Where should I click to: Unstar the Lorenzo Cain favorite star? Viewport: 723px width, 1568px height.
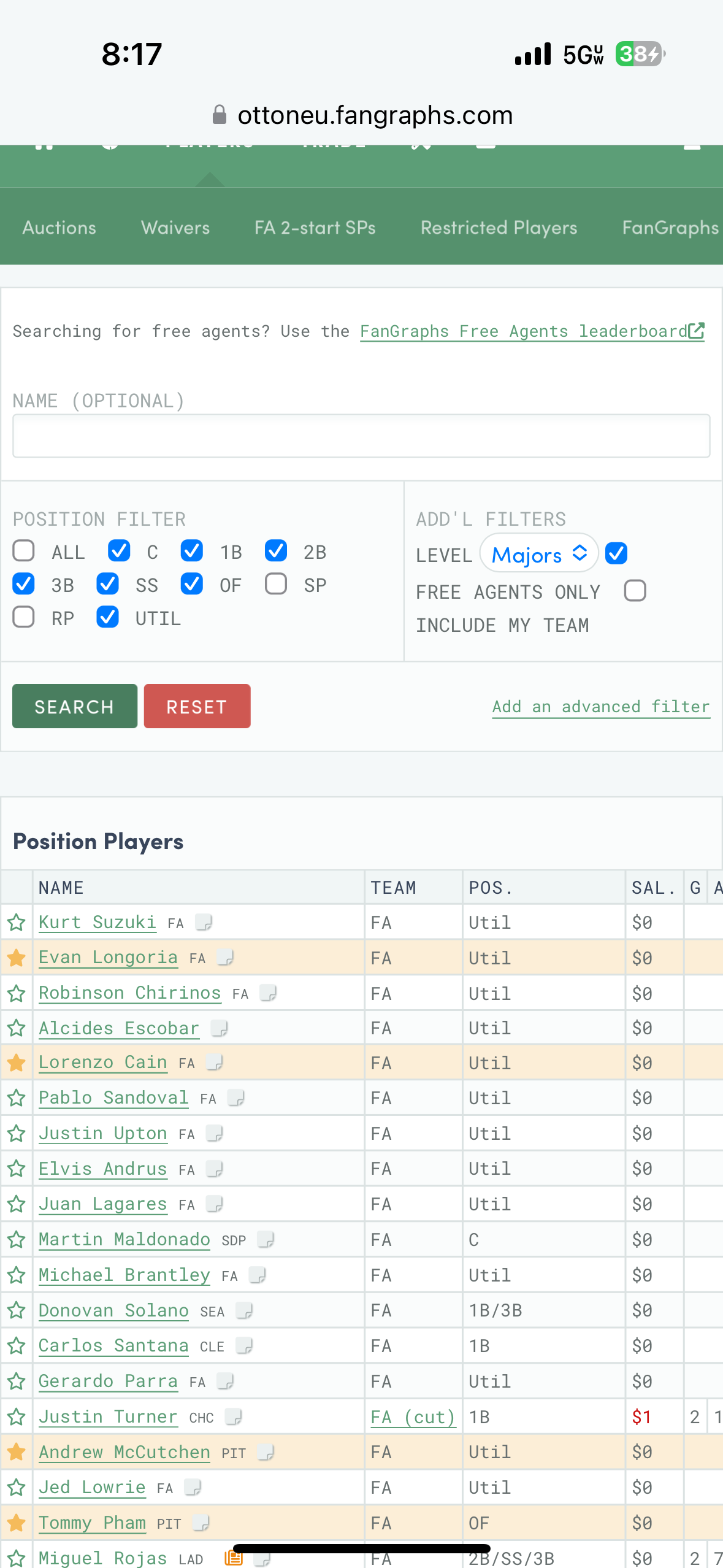(x=17, y=1063)
